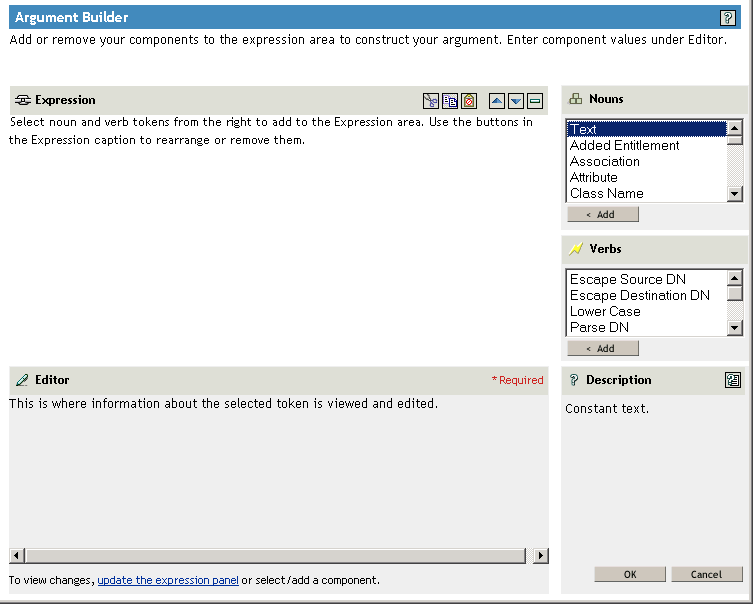The height and width of the screenshot is (604, 753).
Task: Click the Add button under Verbs
Action: coord(603,348)
